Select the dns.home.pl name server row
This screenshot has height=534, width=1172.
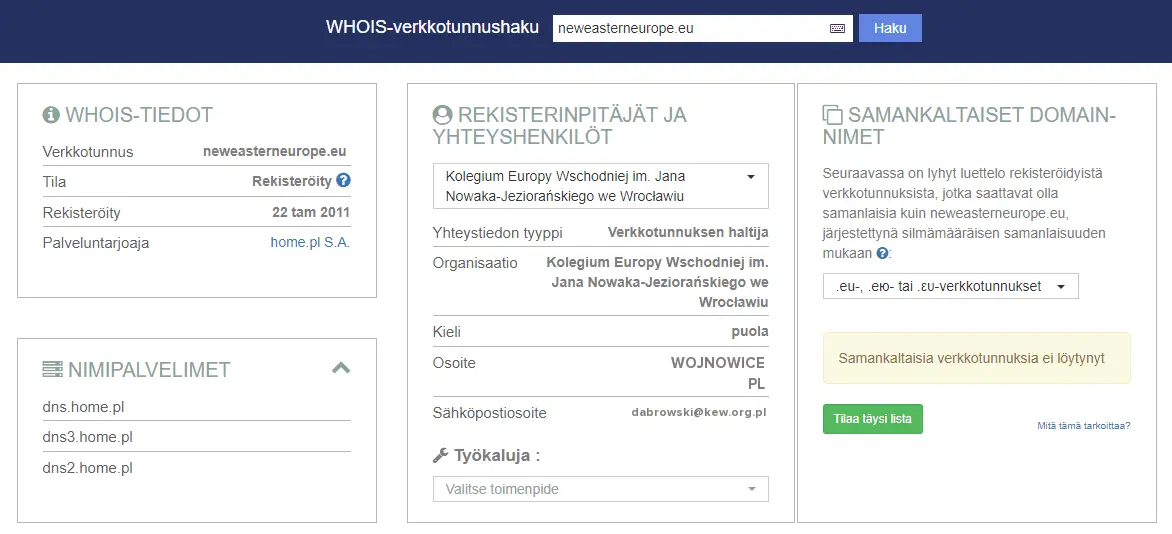tap(197, 407)
